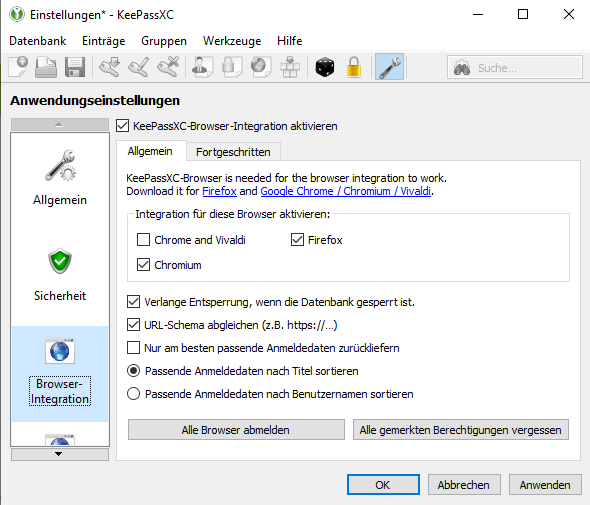Image resolution: width=590 pixels, height=505 pixels.
Task: Toggle KeePassXC-Browser-Integration aktivieren checkbox
Action: tap(123, 126)
